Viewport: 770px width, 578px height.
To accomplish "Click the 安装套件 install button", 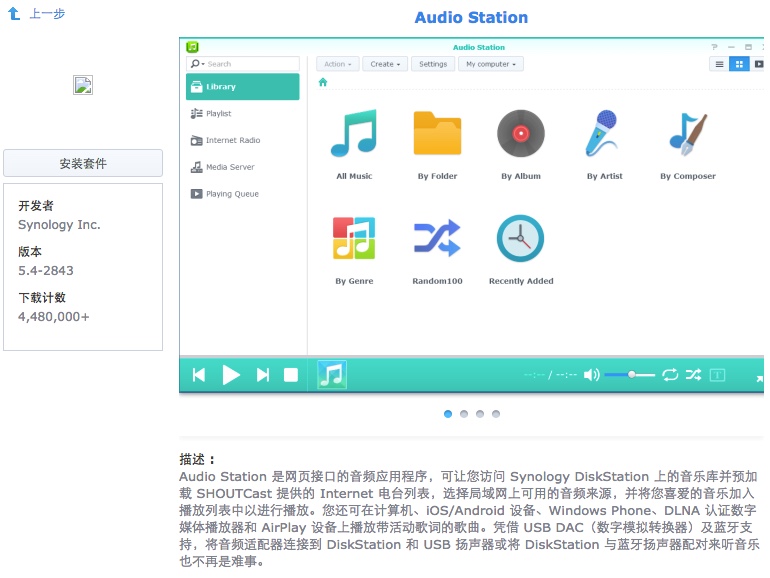I will pos(83,163).
